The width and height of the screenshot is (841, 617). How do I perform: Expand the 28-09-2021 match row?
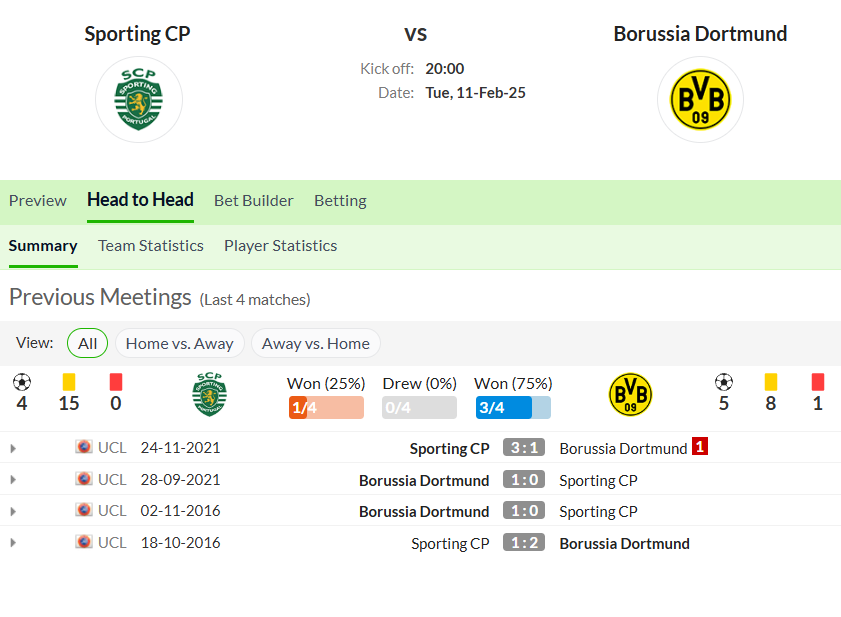point(13,480)
